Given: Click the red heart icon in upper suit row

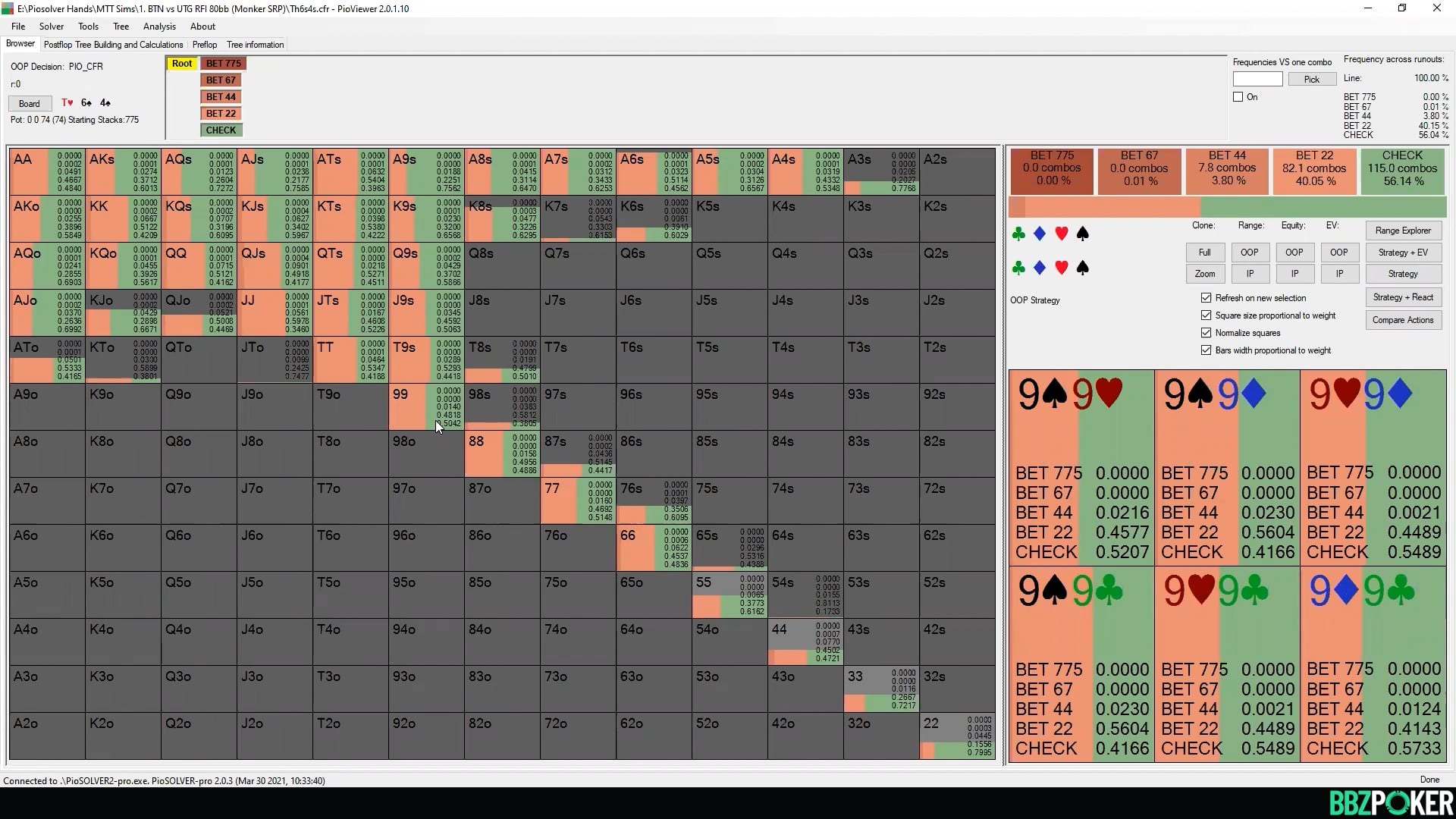Looking at the screenshot, I should [x=1062, y=234].
